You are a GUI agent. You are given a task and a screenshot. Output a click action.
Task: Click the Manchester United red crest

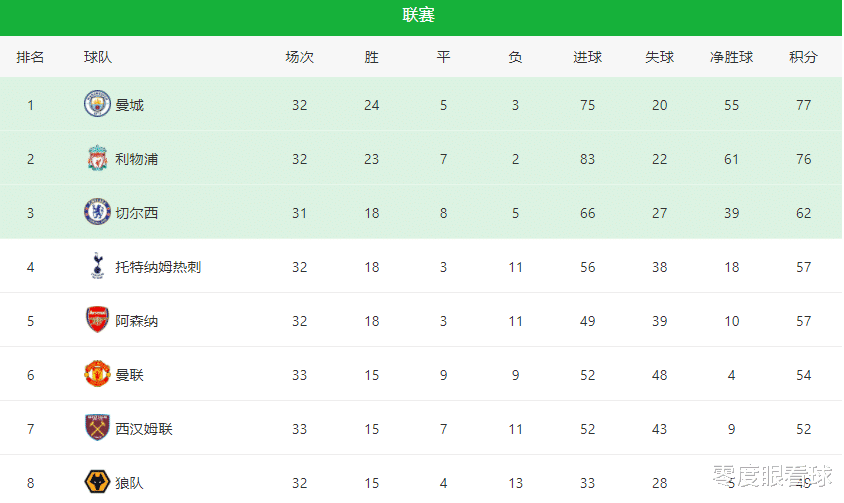97,374
